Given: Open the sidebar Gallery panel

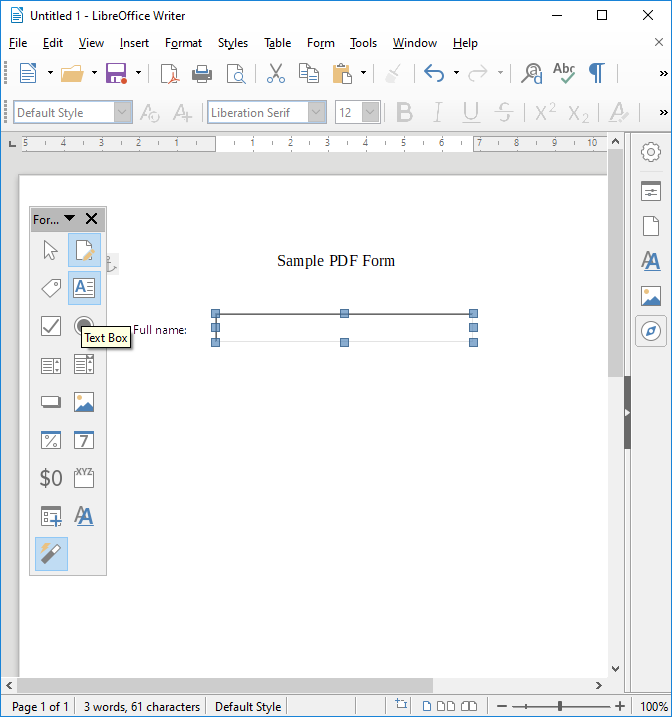Looking at the screenshot, I should [651, 296].
